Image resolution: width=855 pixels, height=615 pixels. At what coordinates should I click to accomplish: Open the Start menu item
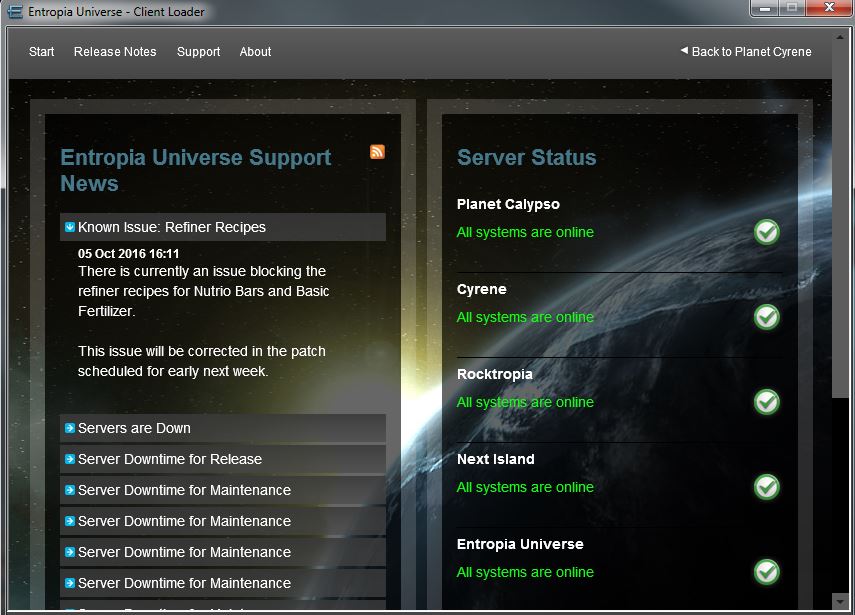coord(41,52)
